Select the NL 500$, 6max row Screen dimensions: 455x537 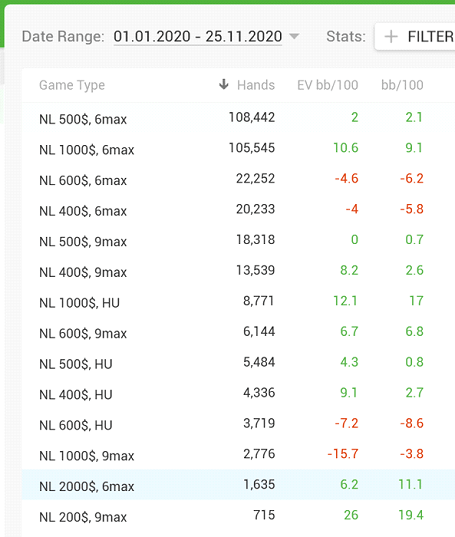tap(238, 118)
